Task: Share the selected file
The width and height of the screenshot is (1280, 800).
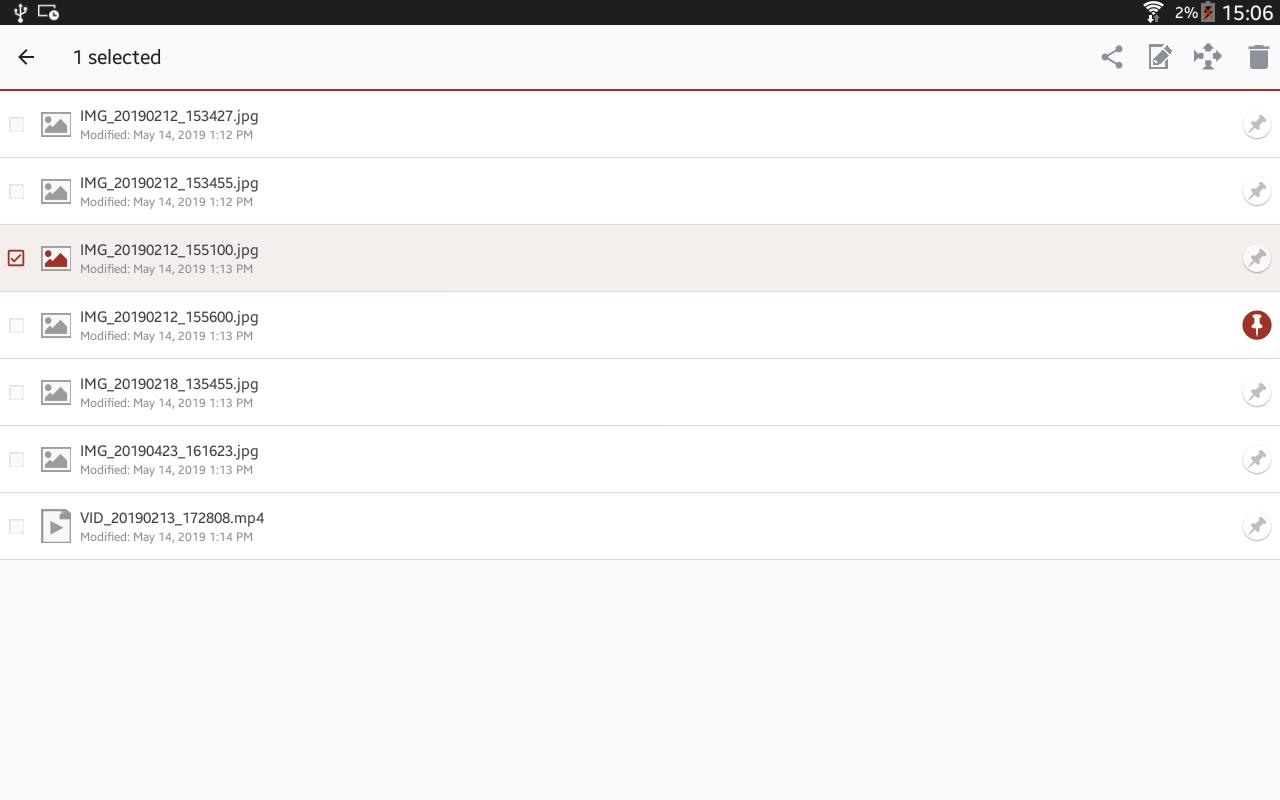Action: pyautogui.click(x=1111, y=57)
